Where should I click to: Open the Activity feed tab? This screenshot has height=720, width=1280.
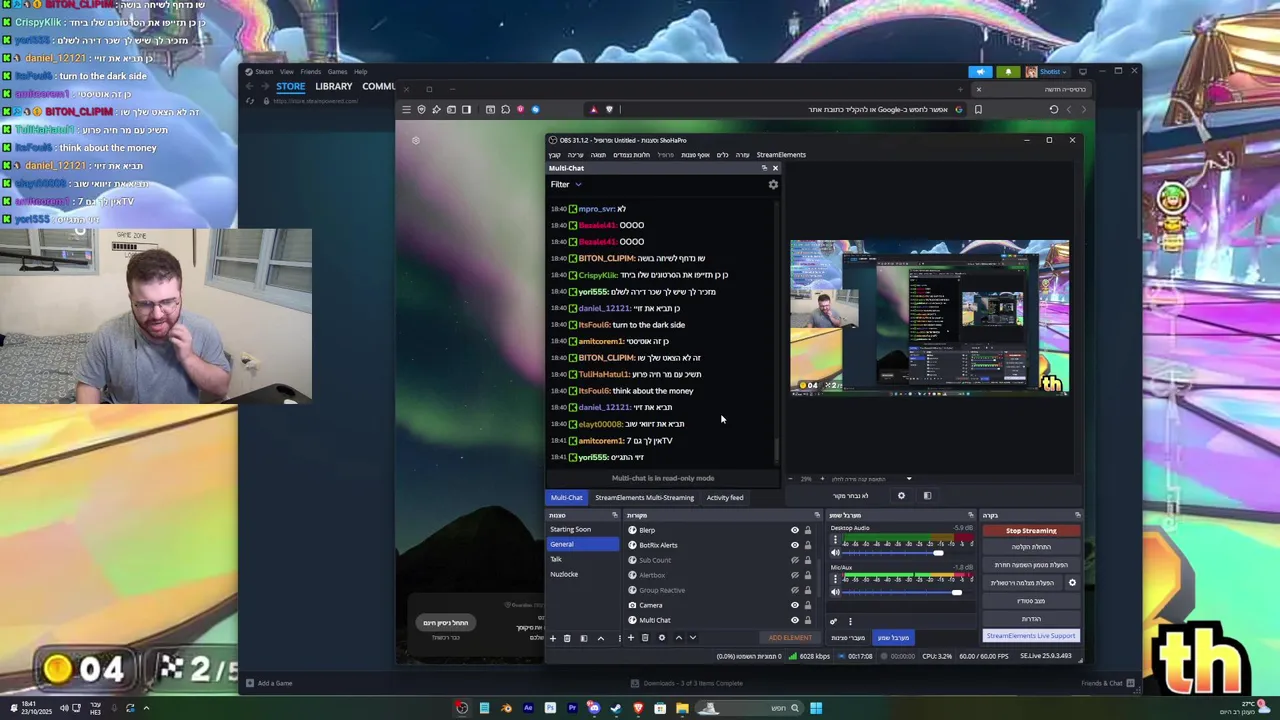pos(725,497)
